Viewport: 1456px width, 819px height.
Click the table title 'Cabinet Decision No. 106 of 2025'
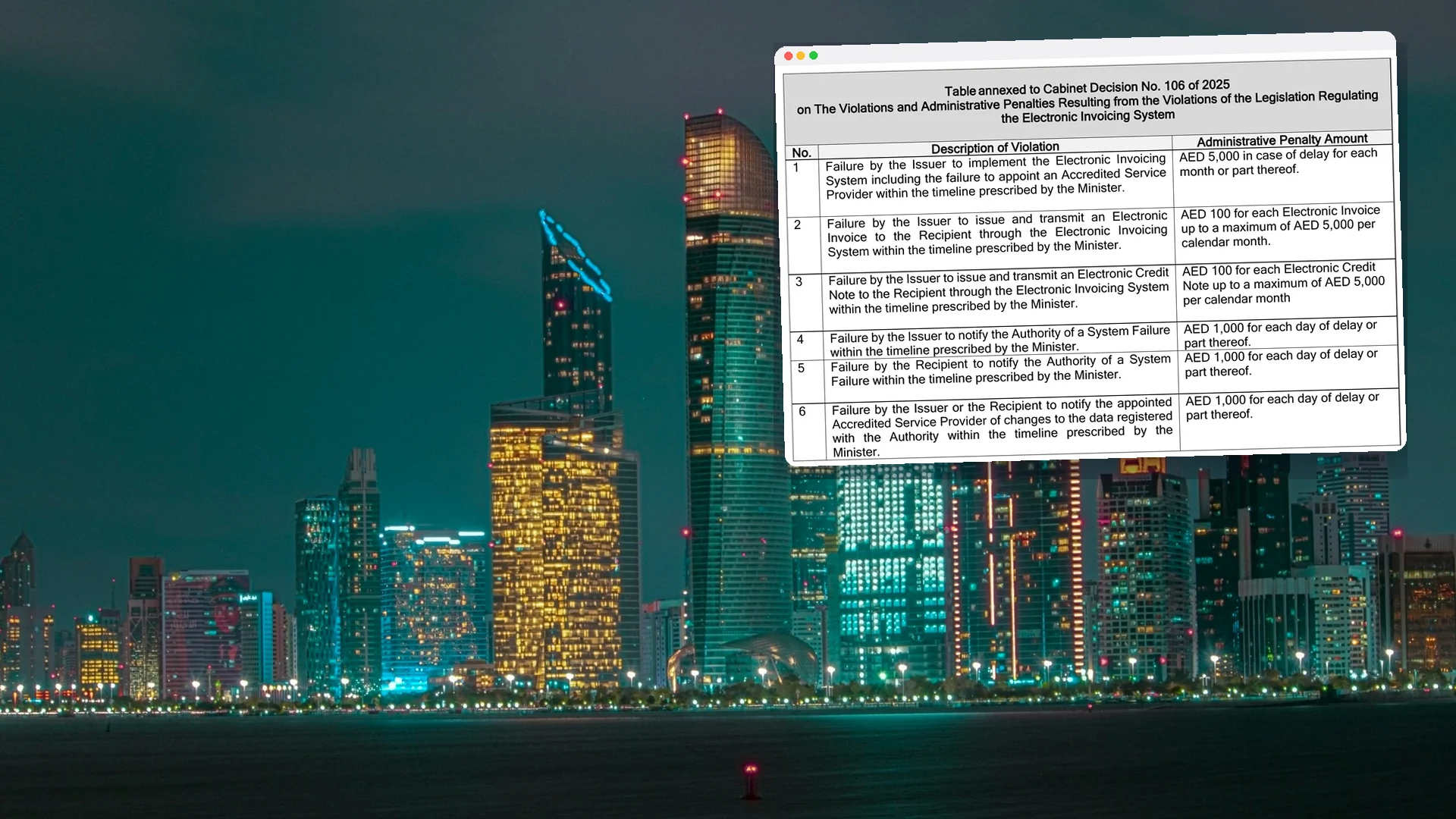click(1136, 86)
